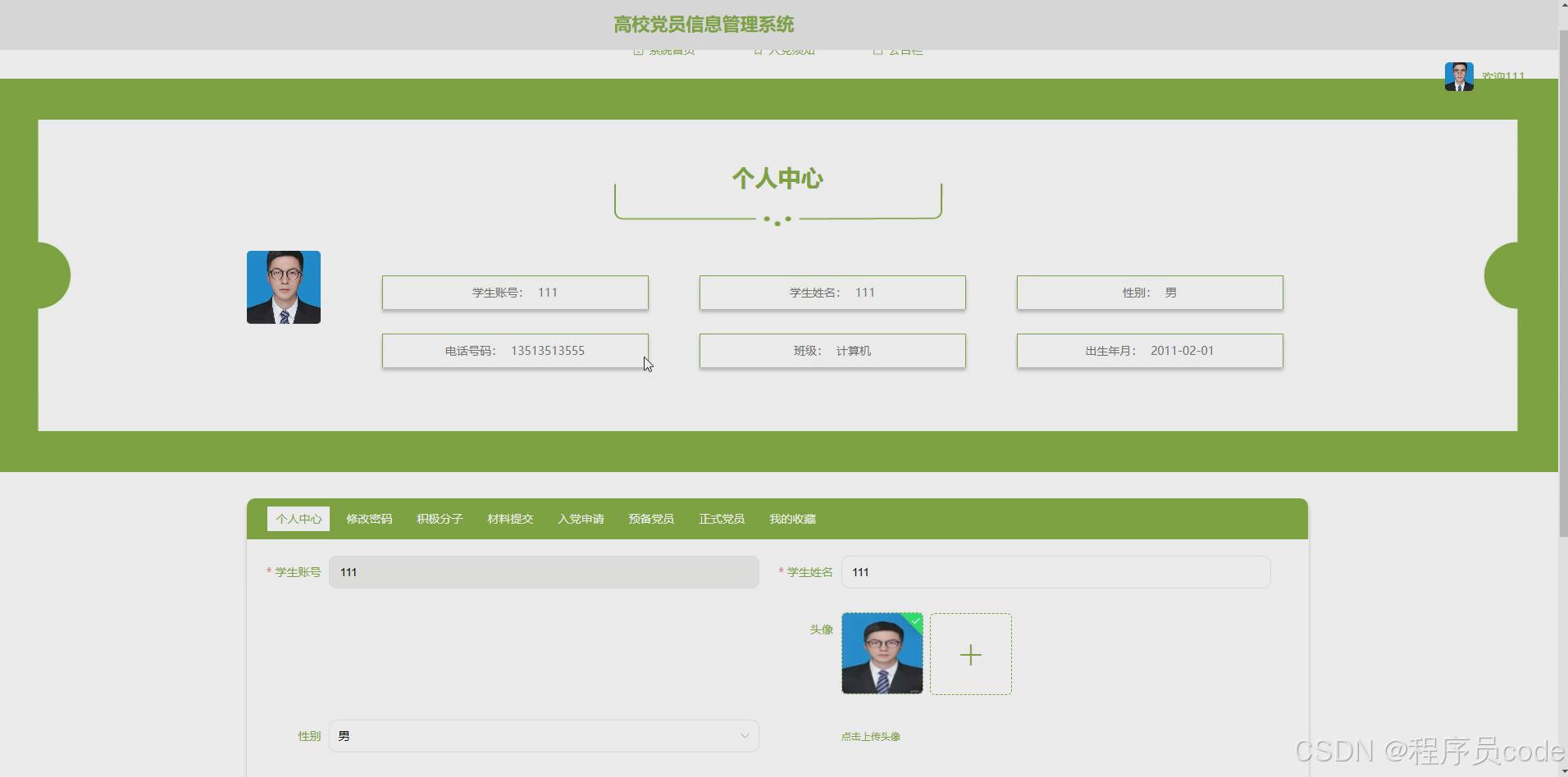Click the disabled 学生账号 input field
This screenshot has height=777, width=1568.
tap(544, 572)
